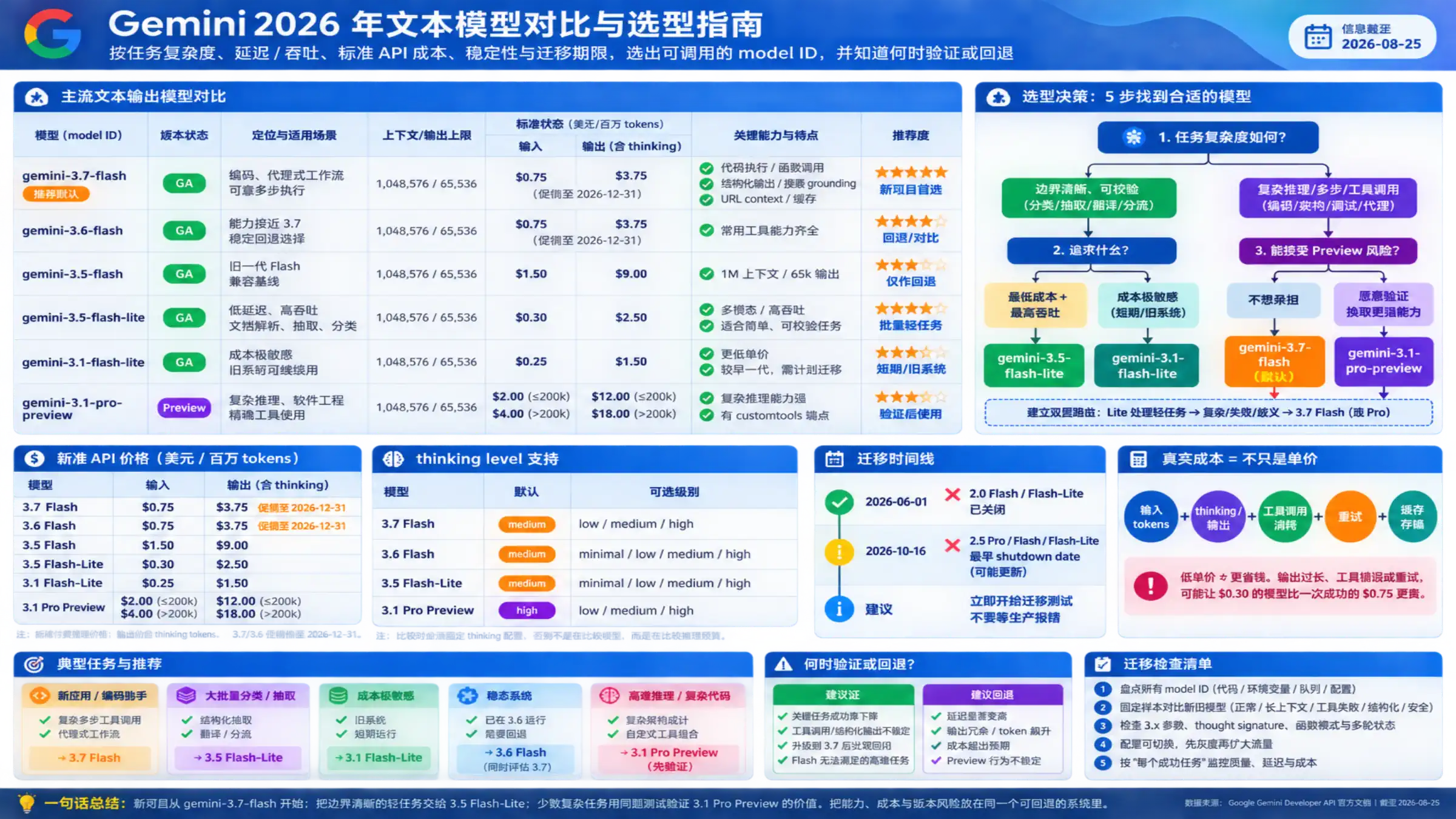Viewport: 1456px width, 819px height.
Task: Click the $9.00 output price for gemini-3.5-flash
Action: pyautogui.click(x=631, y=274)
